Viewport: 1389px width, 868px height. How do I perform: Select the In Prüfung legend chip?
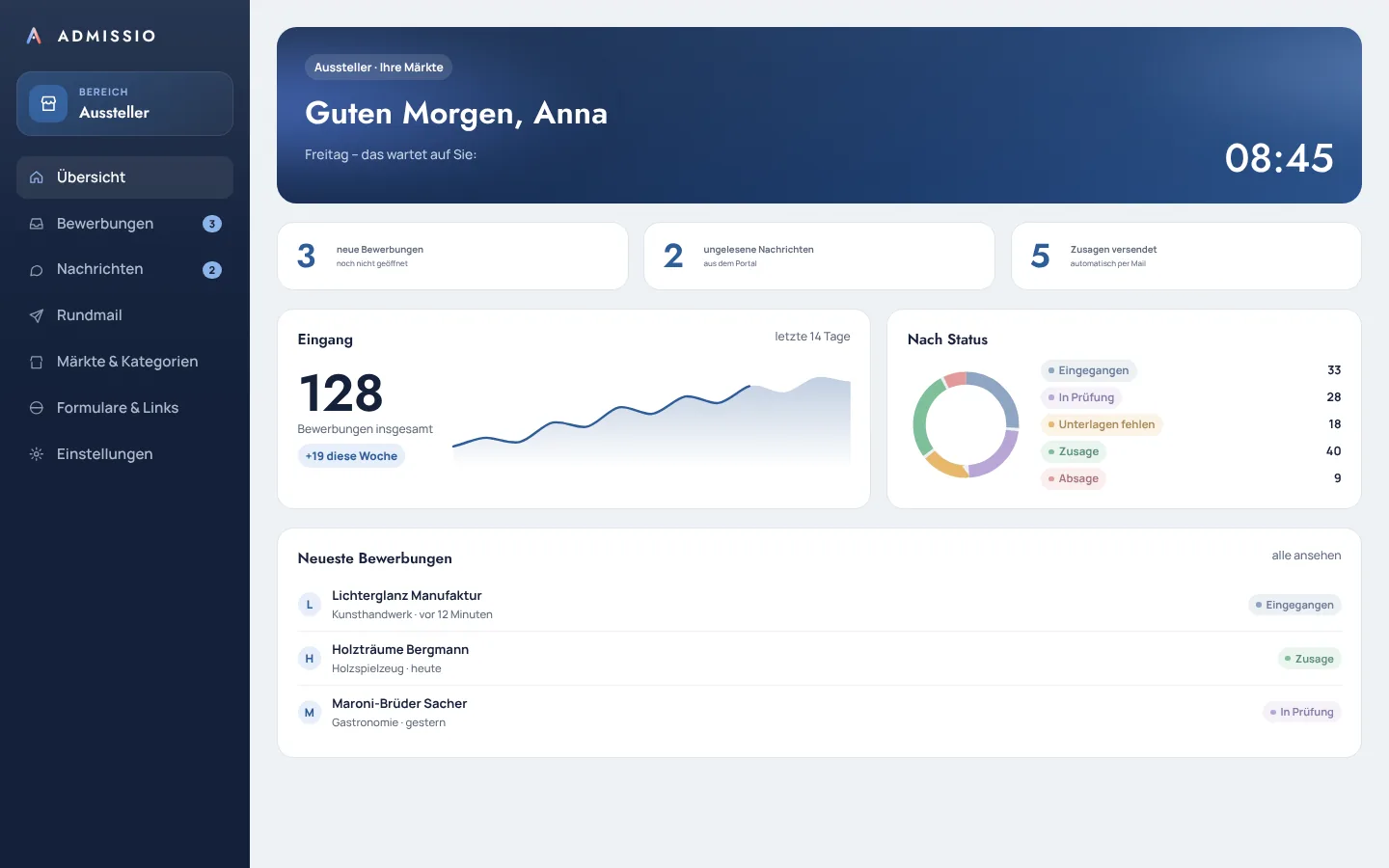(x=1081, y=397)
